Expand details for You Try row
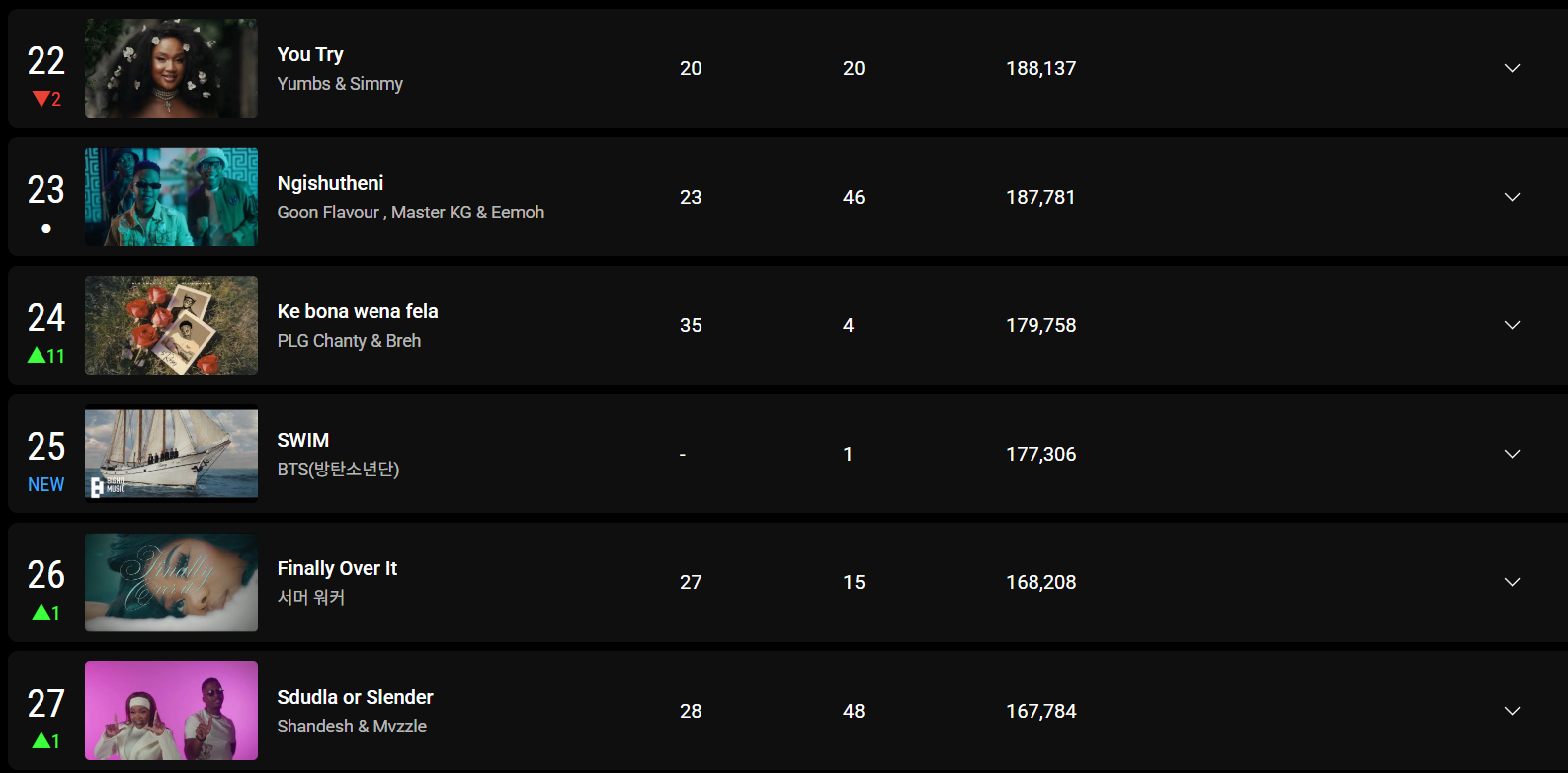This screenshot has width=1568, height=773. pyautogui.click(x=1512, y=68)
